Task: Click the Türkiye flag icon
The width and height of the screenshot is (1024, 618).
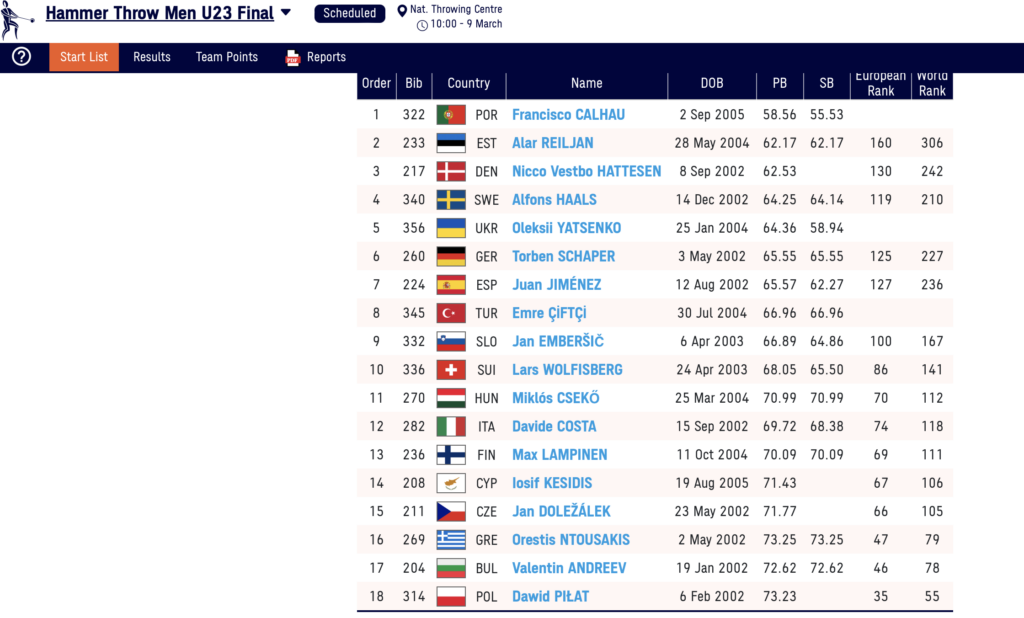Action: [x=451, y=313]
